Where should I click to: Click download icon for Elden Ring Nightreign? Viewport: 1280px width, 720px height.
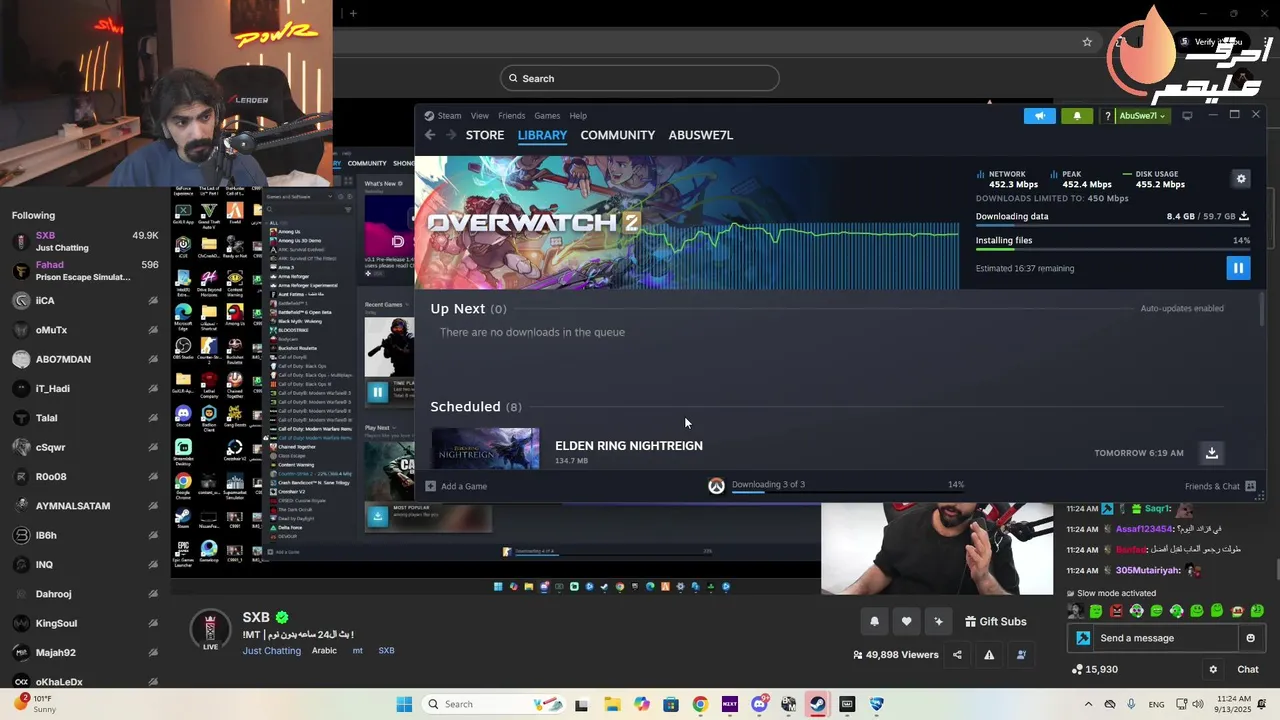[x=1211, y=453]
